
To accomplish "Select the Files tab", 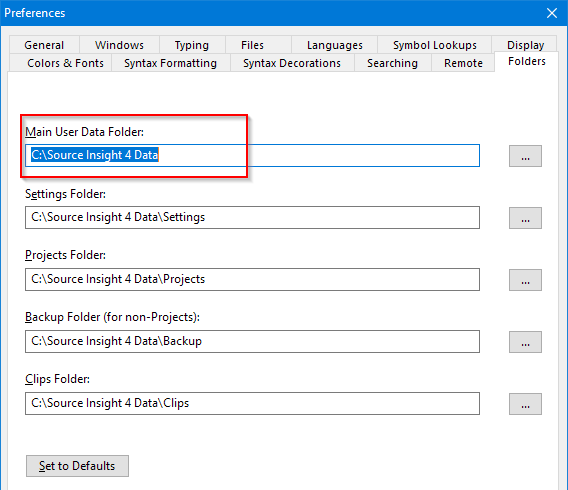I will pos(252,45).
